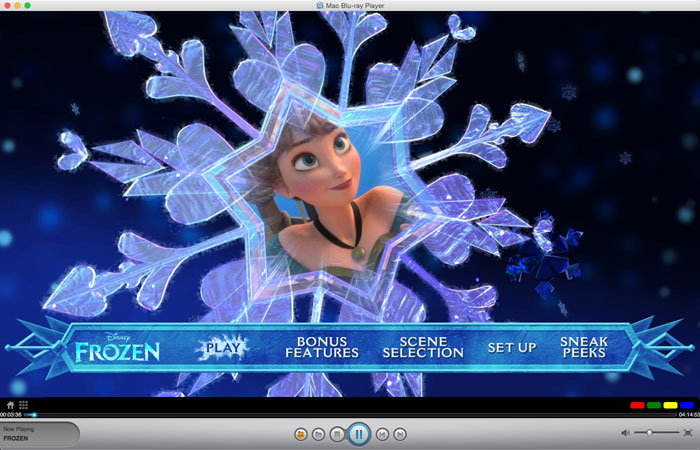Maximize window with green button
700x450 pixels.
point(28,5)
